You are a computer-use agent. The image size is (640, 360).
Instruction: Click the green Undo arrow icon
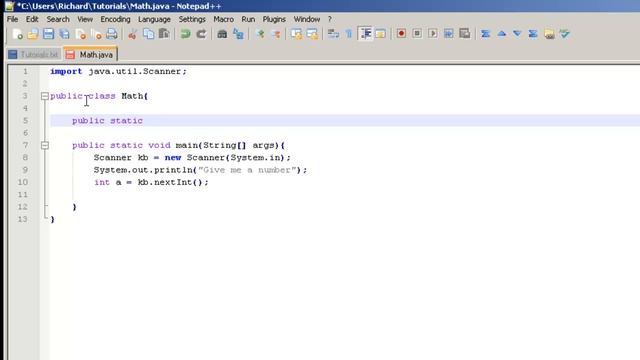pyautogui.click(x=185, y=34)
